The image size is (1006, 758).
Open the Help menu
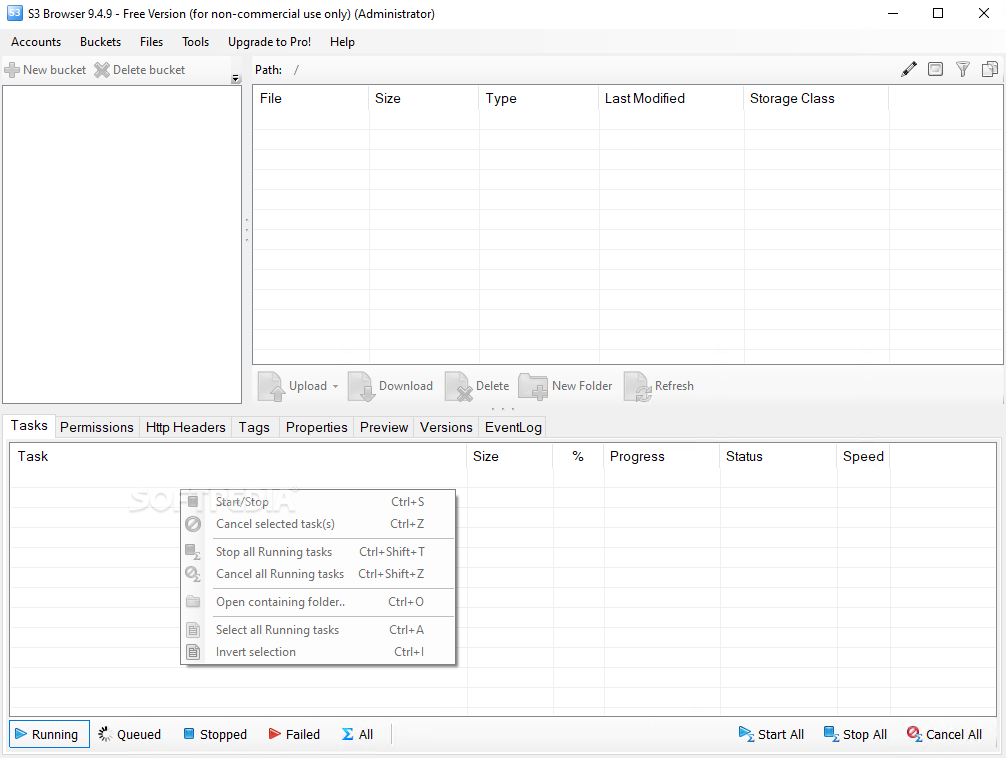(x=342, y=42)
